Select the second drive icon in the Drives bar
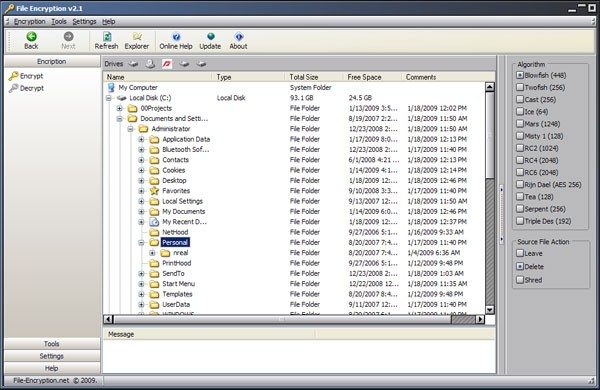Viewport: 600px width, 390px height. coord(150,64)
